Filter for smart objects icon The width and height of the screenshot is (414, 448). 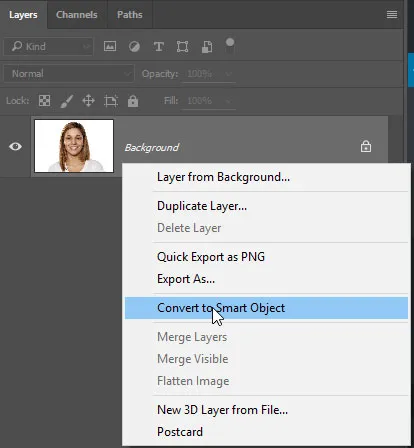click(207, 47)
